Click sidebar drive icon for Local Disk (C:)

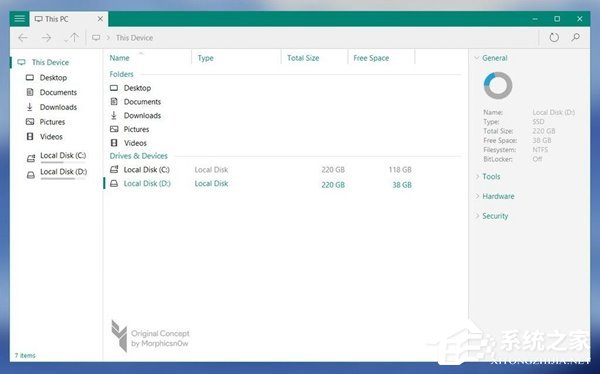[31, 158]
